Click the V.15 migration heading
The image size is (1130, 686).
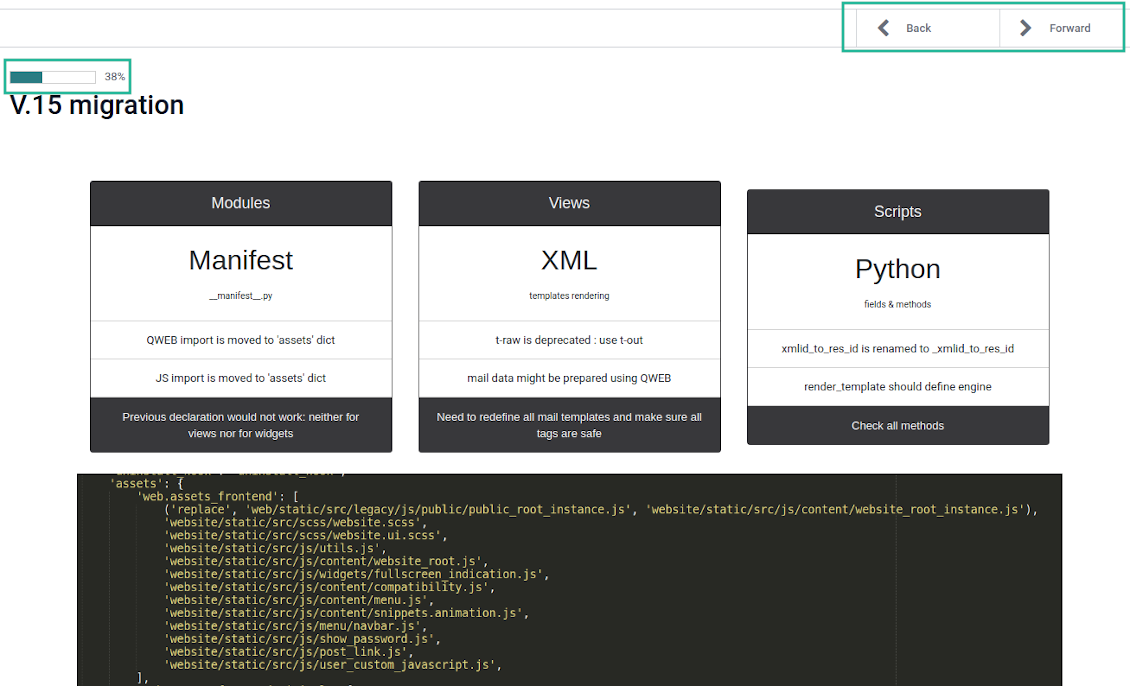click(97, 105)
